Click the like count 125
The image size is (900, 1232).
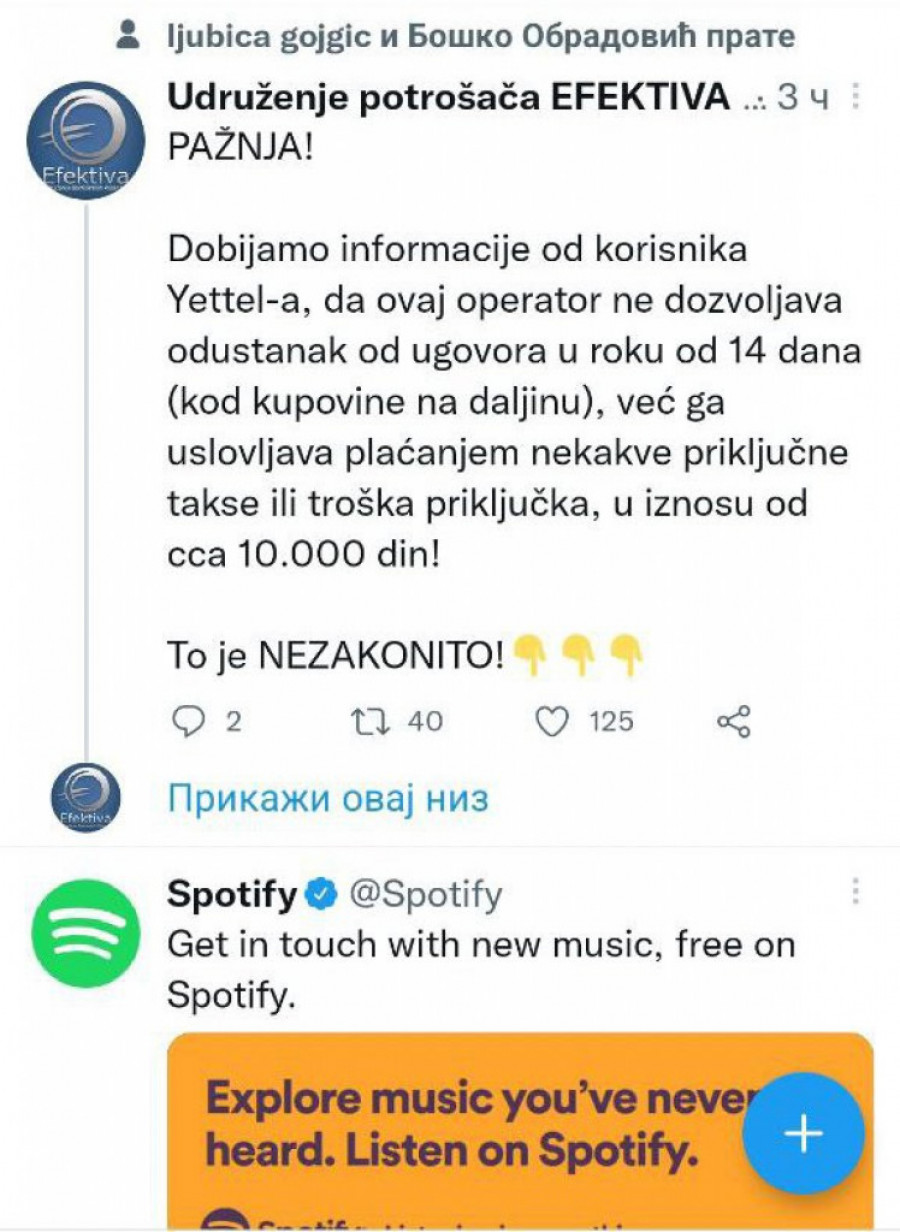pos(610,721)
